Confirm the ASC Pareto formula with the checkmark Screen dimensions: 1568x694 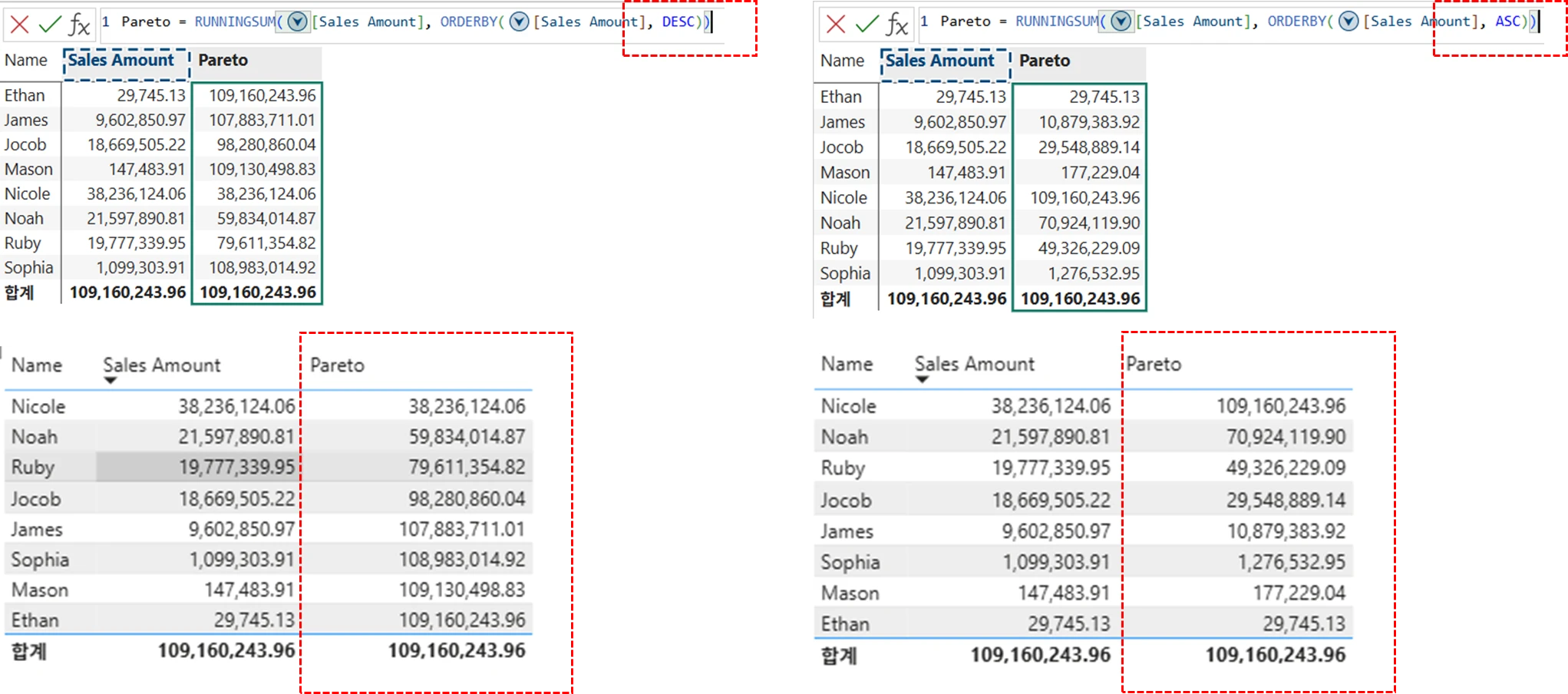(x=867, y=24)
